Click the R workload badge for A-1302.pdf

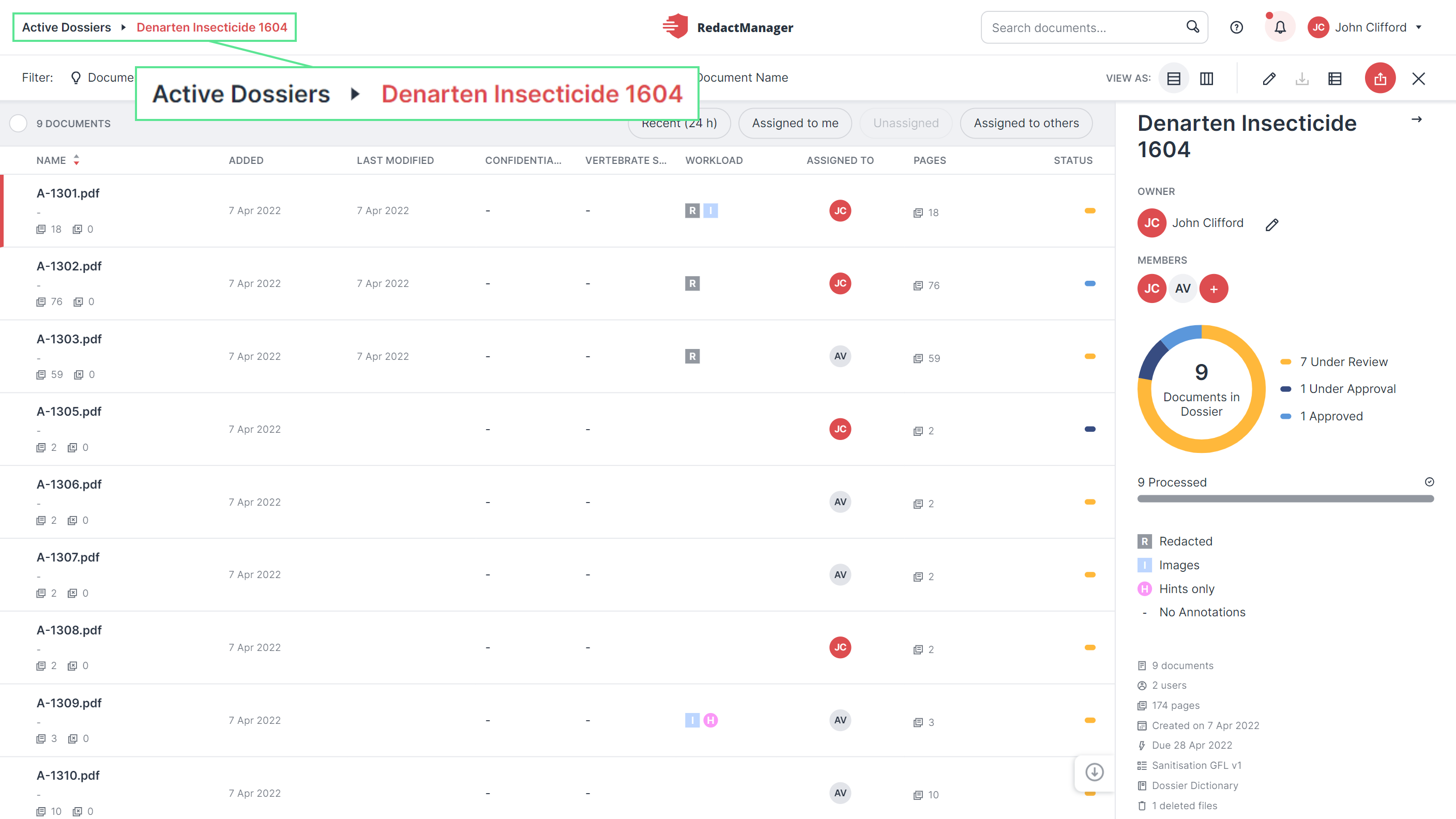coord(692,284)
